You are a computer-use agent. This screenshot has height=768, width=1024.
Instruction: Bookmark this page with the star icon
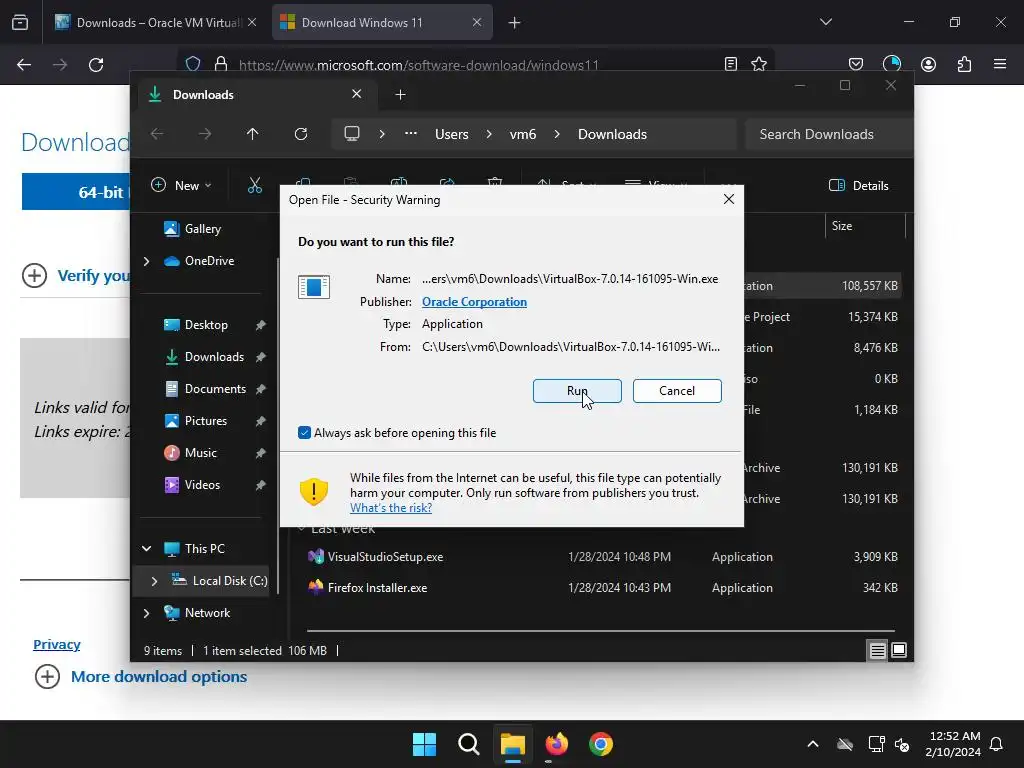758,64
